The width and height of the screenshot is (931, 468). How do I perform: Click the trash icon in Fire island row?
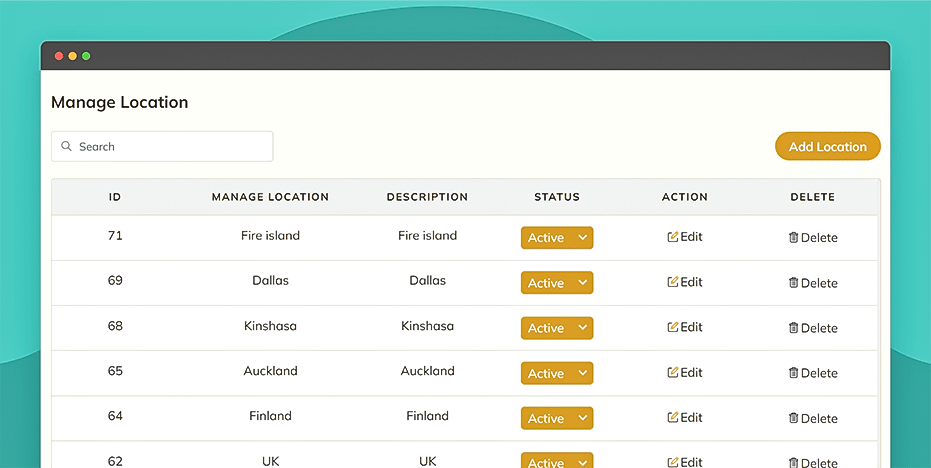(793, 238)
